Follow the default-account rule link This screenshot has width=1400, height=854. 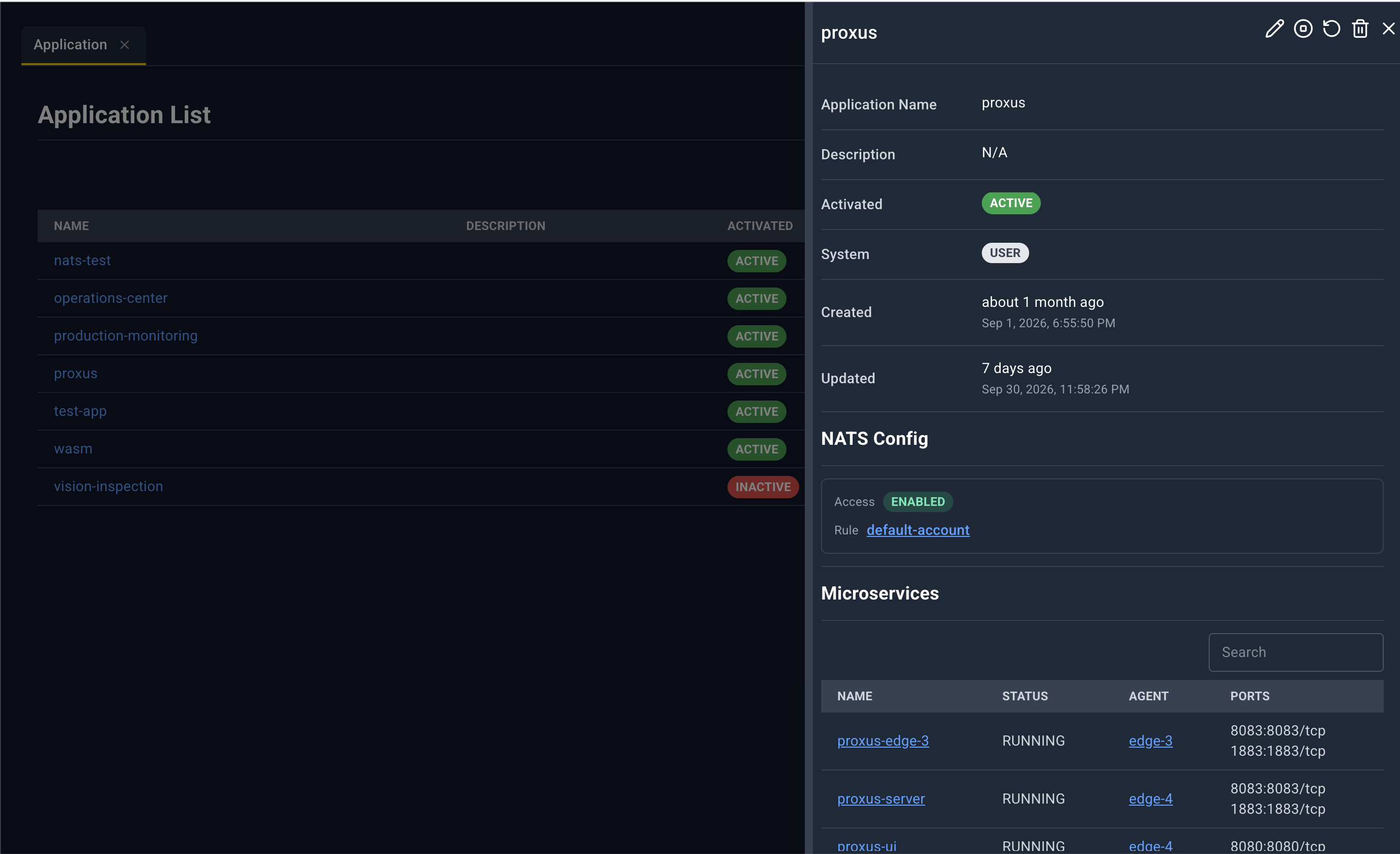tap(918, 530)
